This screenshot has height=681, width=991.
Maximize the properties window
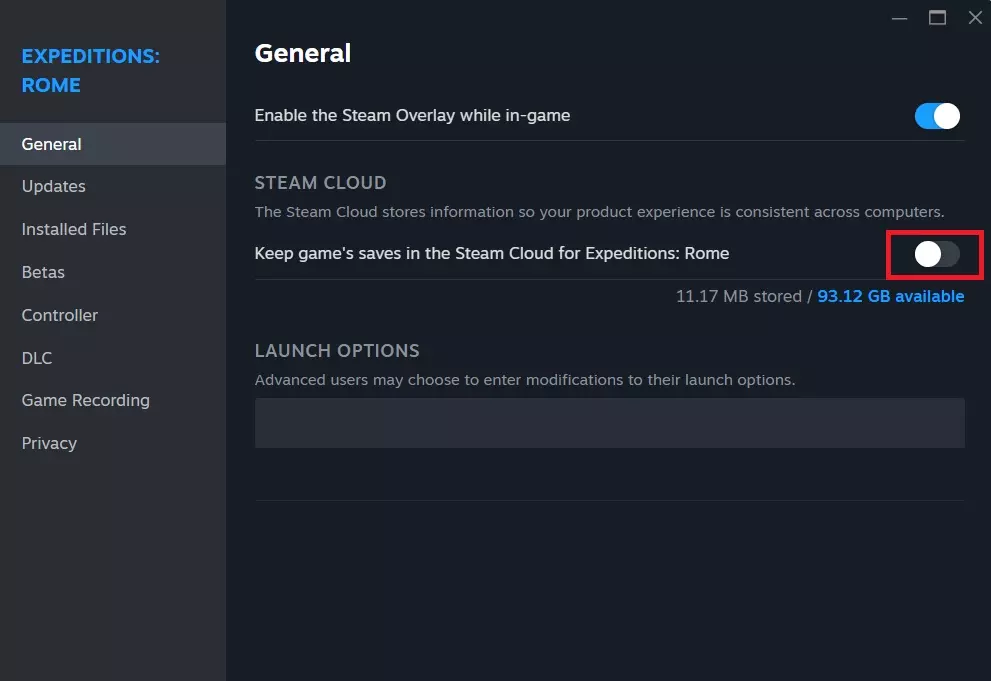coord(937,18)
